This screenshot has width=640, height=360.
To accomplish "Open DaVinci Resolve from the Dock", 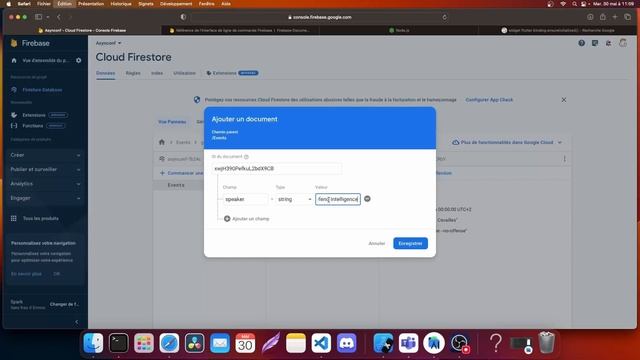I will (194, 343).
